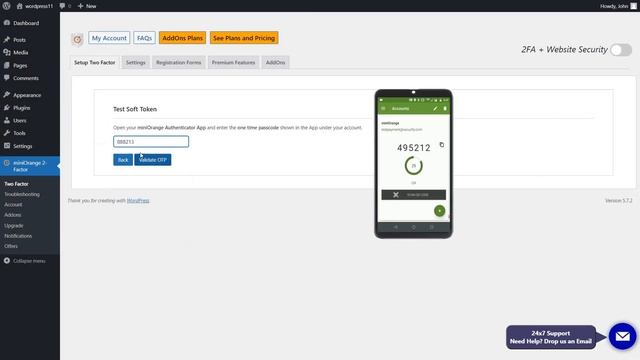640x360 pixels.
Task: Select the Setup Two Factor tab
Action: pos(95,62)
